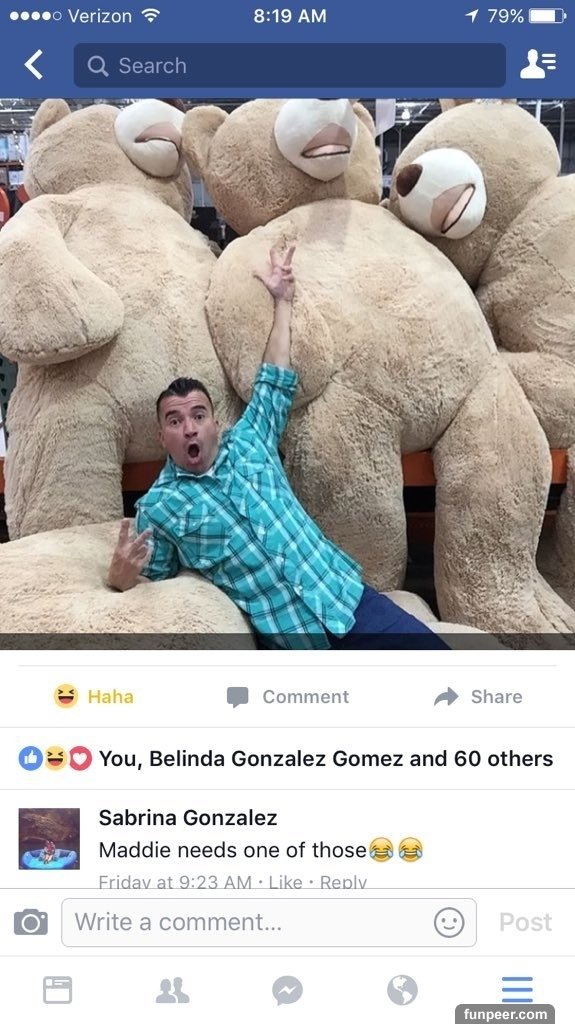Screen dimensions: 575x1024
Task: Reply to Sabrina Gonzalez's comment
Action: (343, 882)
